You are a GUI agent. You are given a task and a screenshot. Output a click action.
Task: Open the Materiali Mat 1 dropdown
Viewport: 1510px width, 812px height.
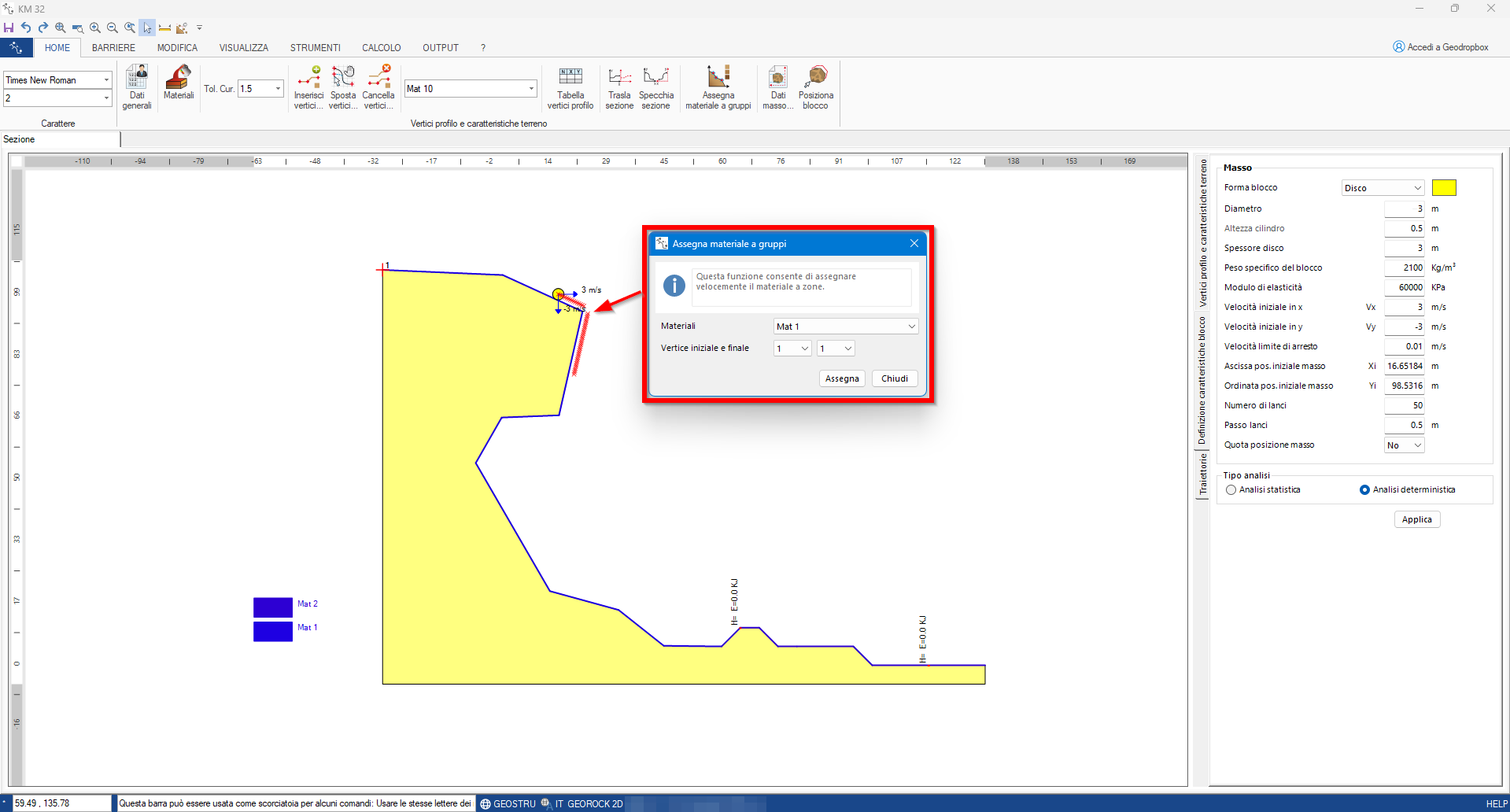tap(846, 327)
